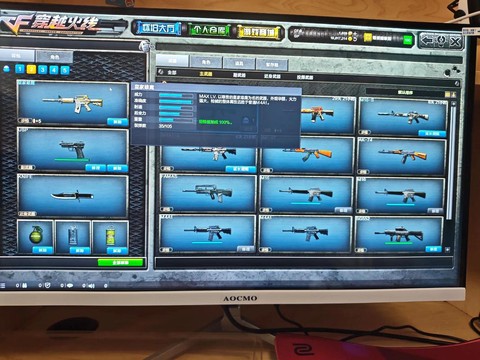Click the back arrow icon in top-right
The height and width of the screenshot is (360, 480).
[427, 41]
